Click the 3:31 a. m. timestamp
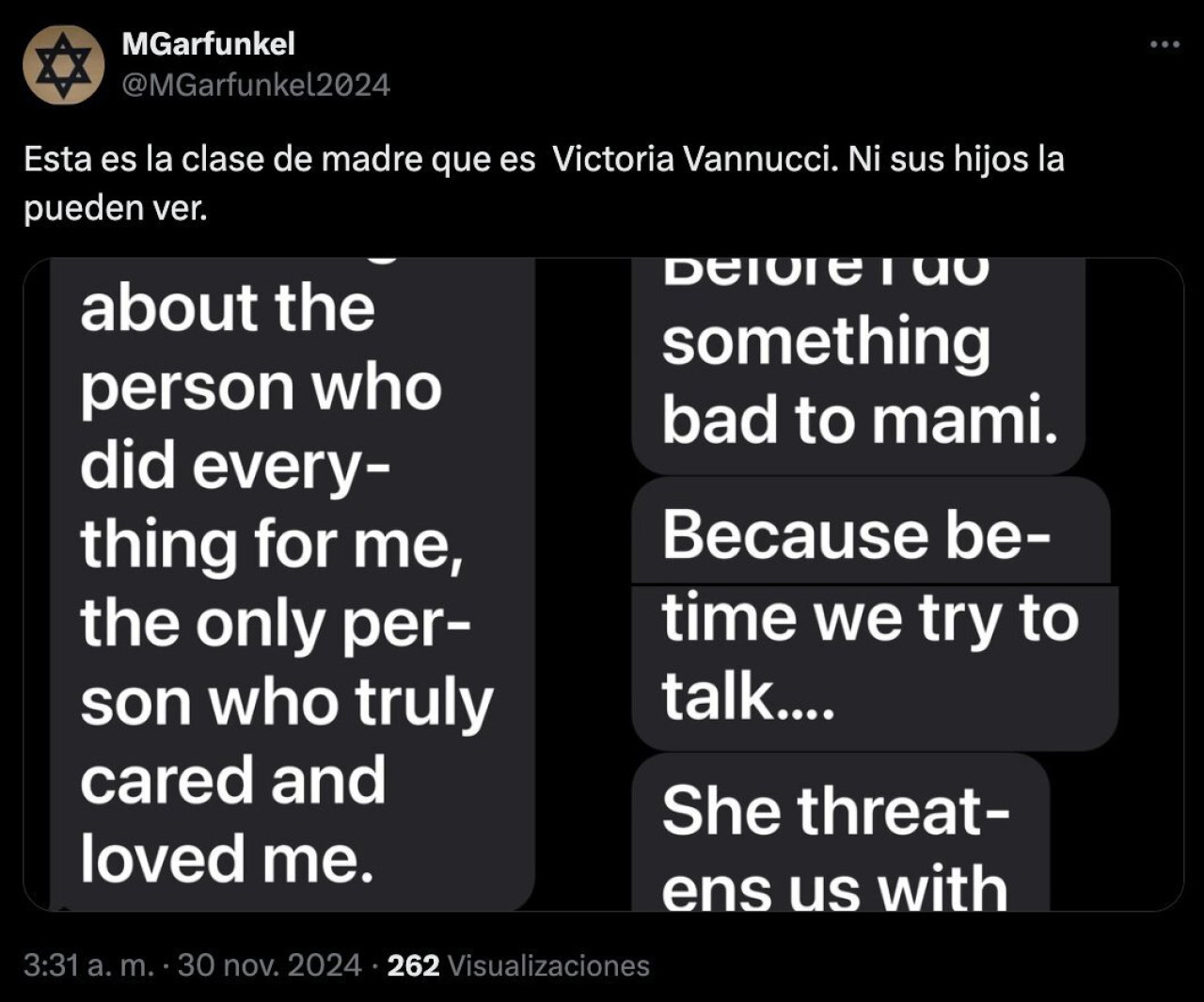The image size is (1204, 1002). click(88, 965)
